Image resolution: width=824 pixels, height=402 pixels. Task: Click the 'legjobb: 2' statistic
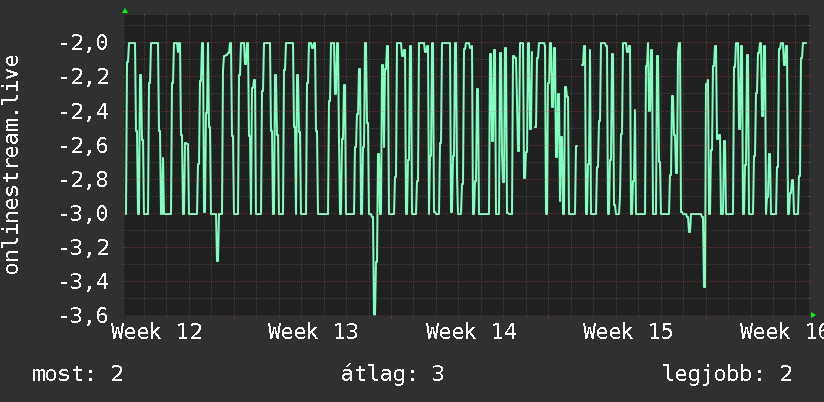click(x=728, y=374)
